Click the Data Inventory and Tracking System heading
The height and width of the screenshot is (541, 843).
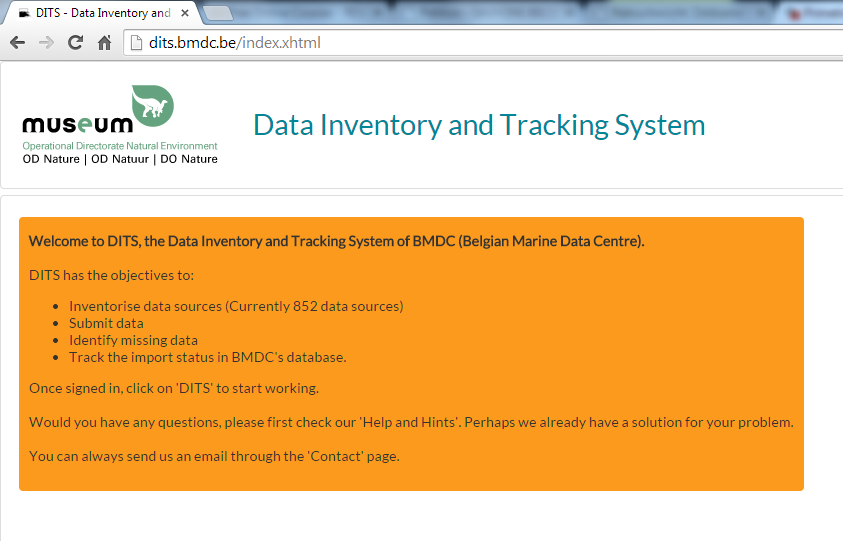click(479, 125)
